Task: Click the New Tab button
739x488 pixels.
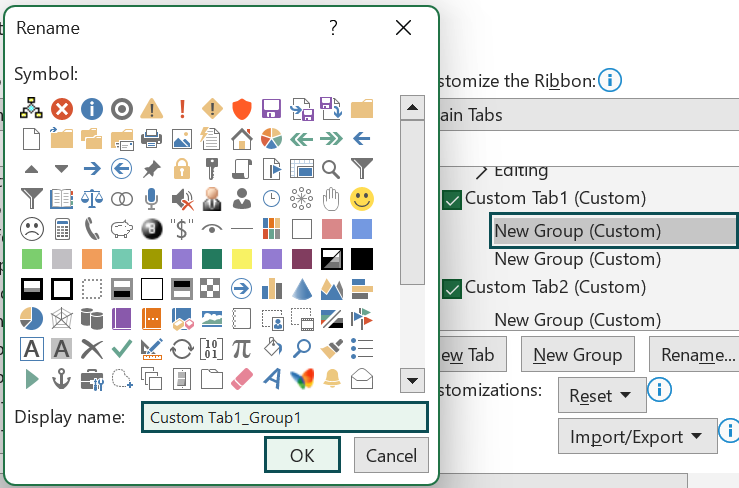Action: point(471,355)
